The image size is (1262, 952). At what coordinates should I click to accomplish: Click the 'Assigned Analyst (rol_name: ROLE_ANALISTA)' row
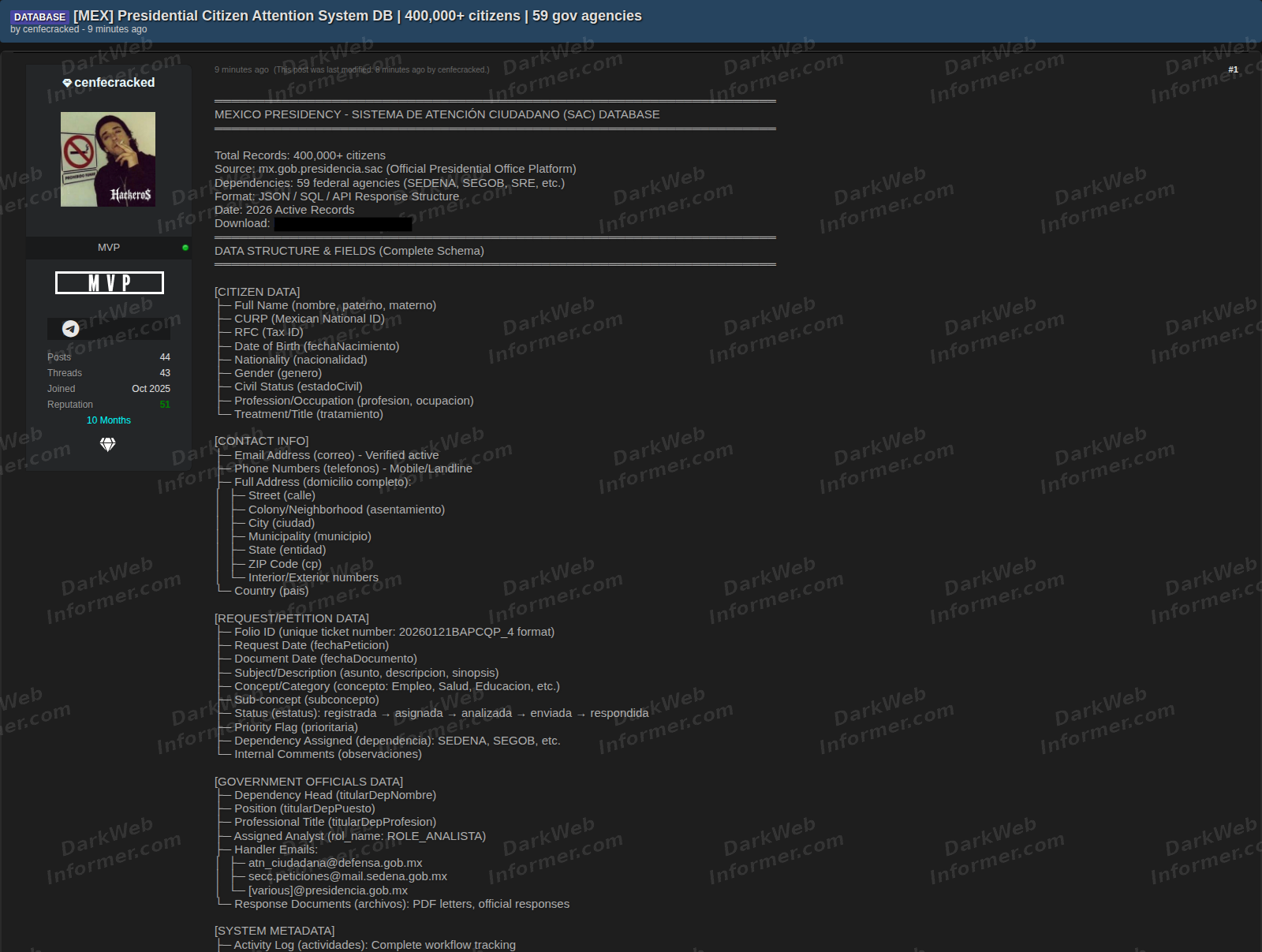(x=360, y=836)
